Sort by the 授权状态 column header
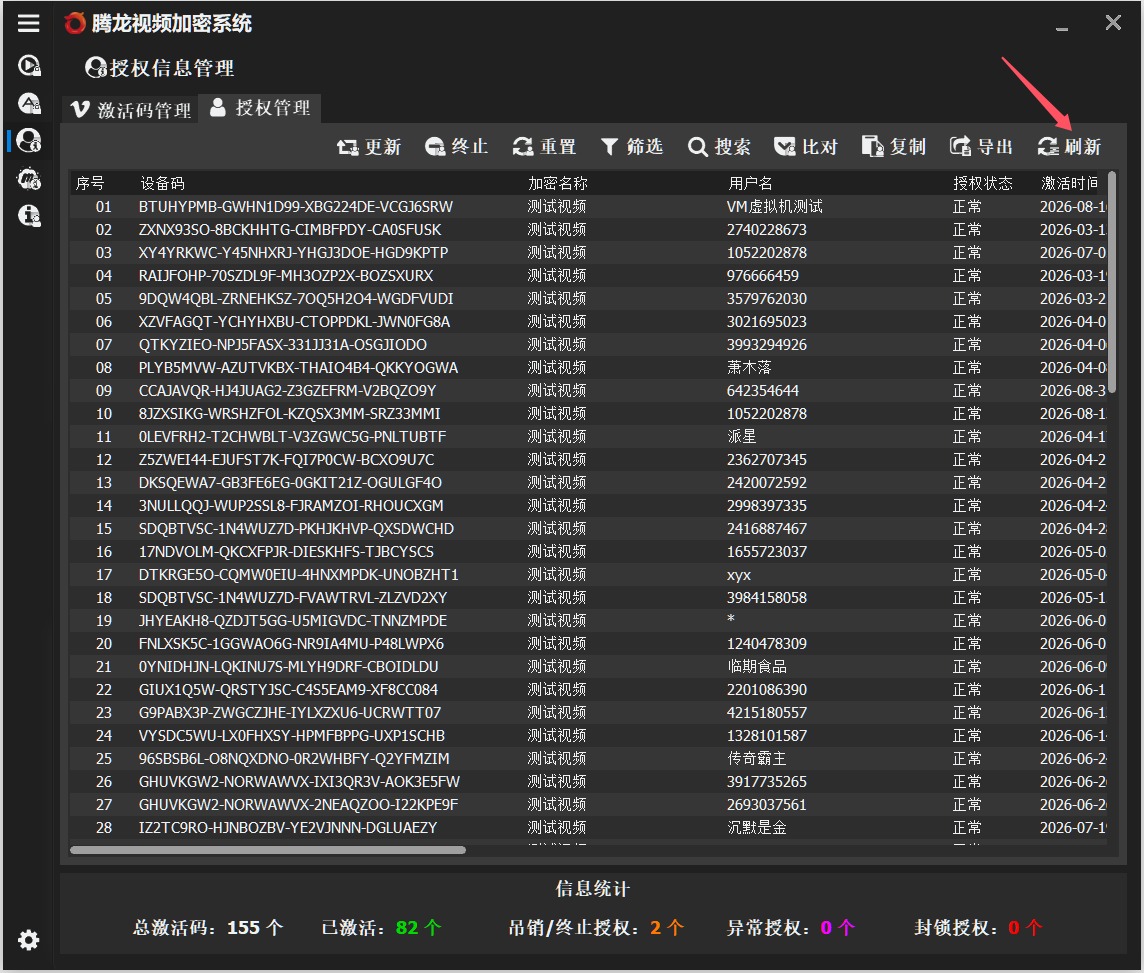 [x=982, y=183]
